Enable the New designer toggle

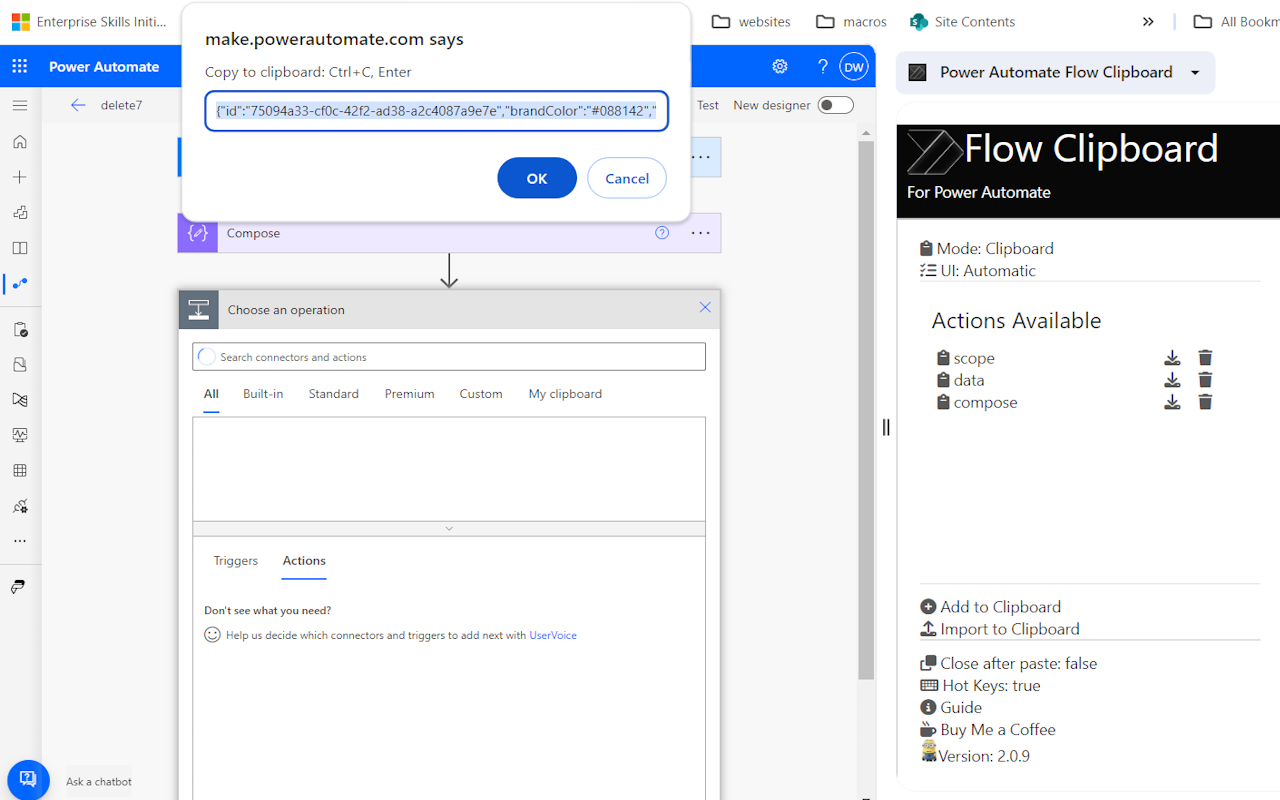point(834,104)
